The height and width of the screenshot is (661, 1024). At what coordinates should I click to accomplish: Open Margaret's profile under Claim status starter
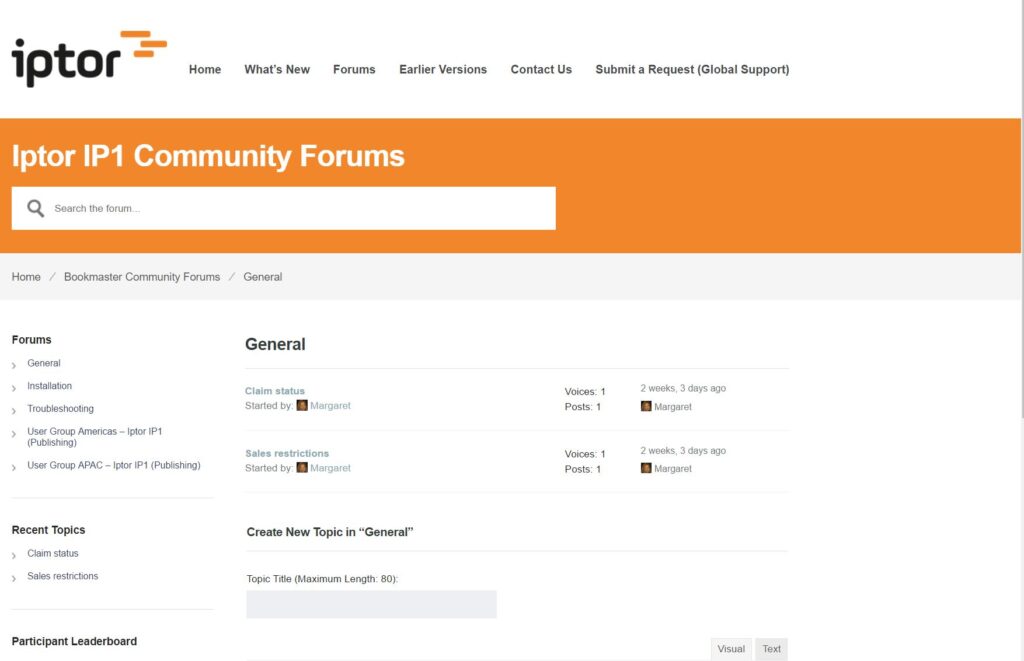[x=330, y=406]
